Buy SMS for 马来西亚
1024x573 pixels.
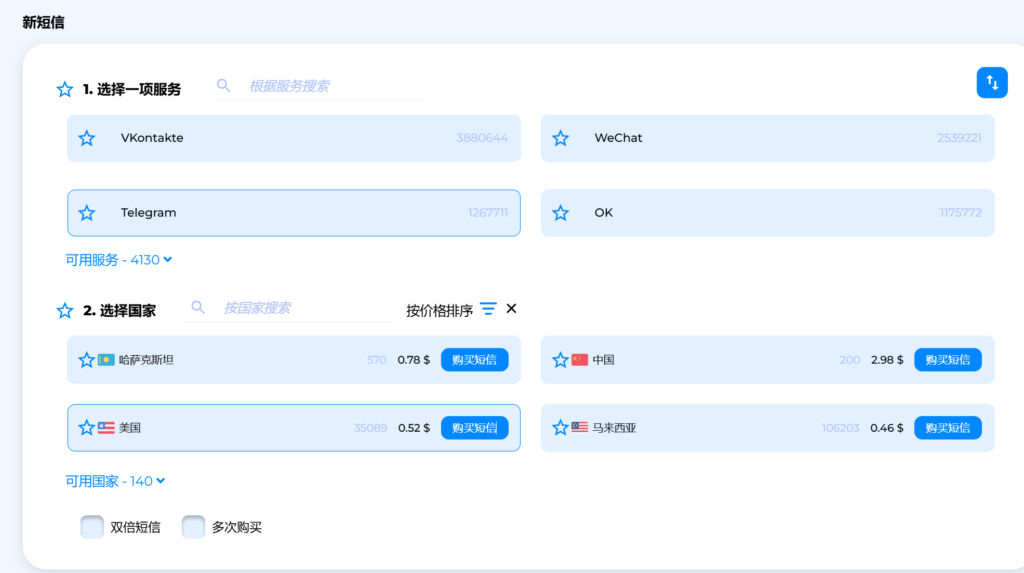(x=948, y=428)
